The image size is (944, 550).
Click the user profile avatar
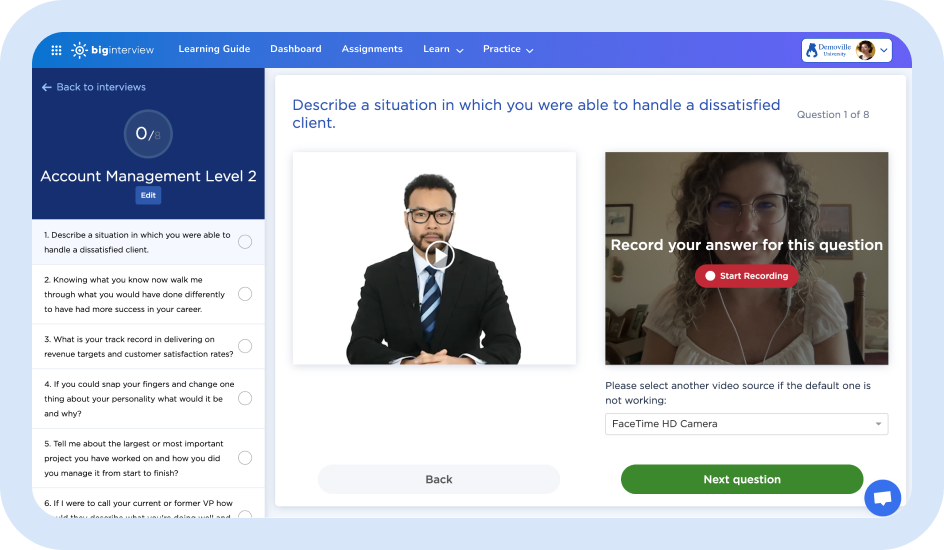[865, 50]
